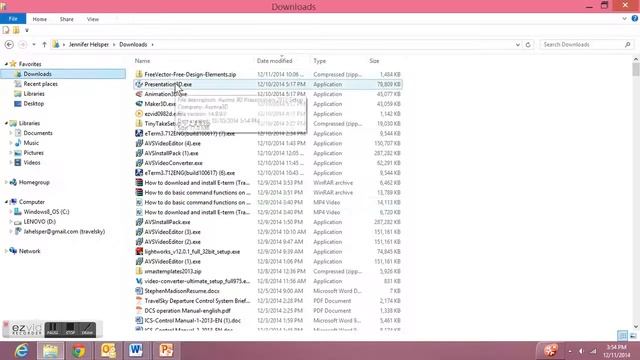Open Homegroup in navigation pane
The height and width of the screenshot is (360, 640).
(34, 182)
